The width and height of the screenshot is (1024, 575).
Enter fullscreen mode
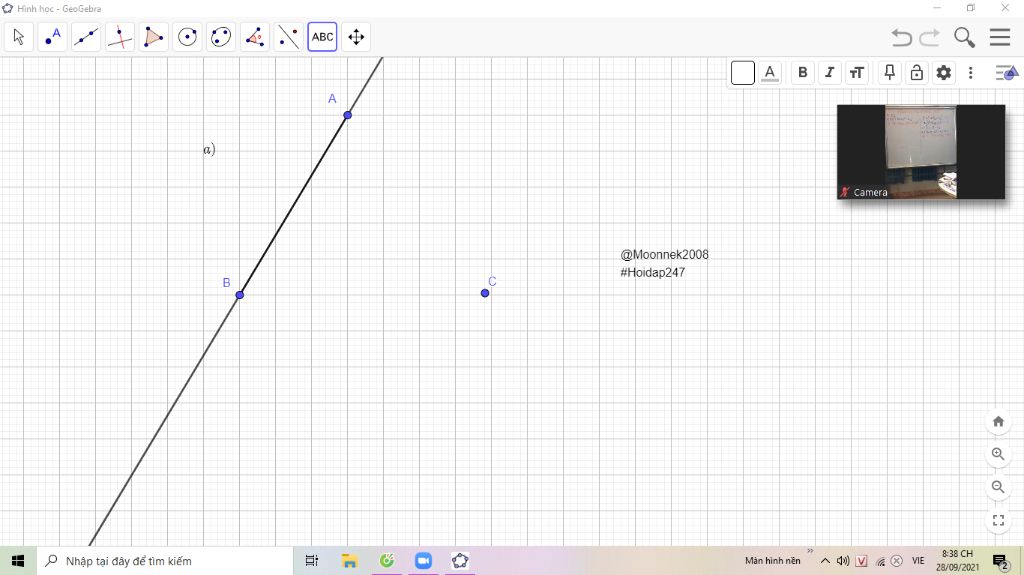pyautogui.click(x=998, y=520)
